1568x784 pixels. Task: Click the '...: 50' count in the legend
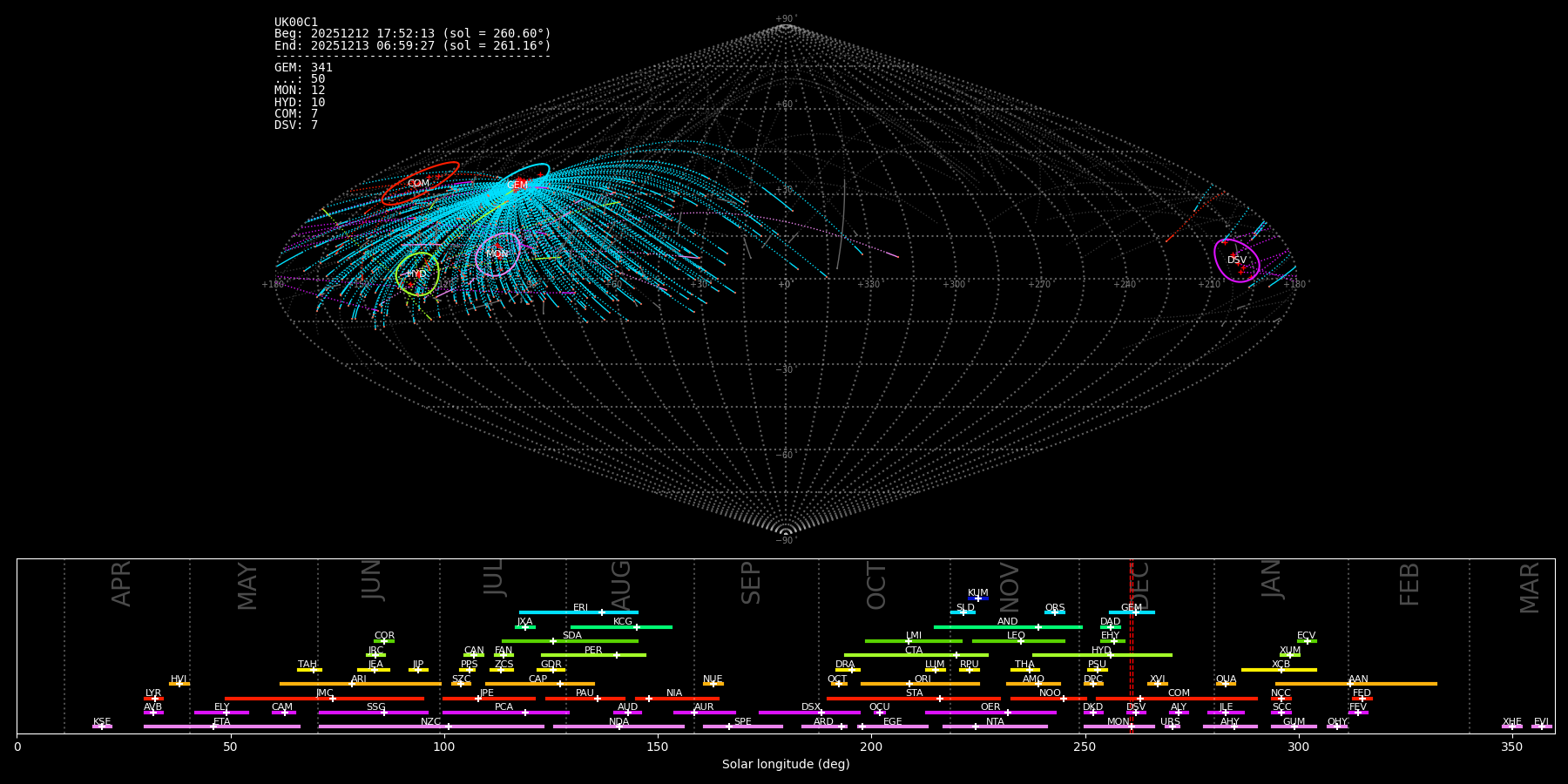point(300,79)
